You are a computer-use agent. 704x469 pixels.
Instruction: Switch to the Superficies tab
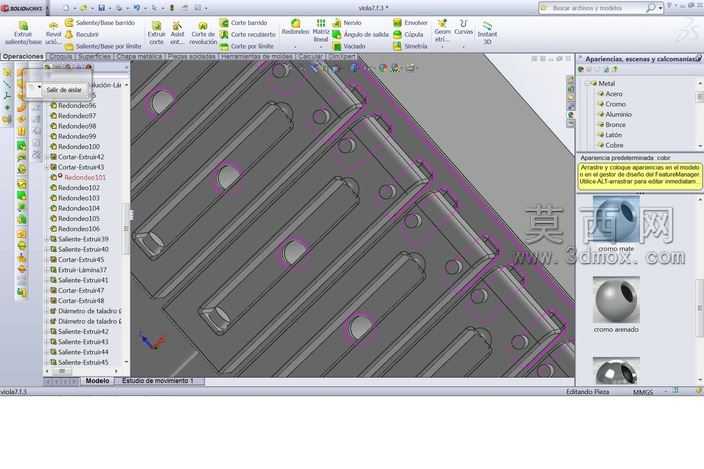(x=94, y=57)
